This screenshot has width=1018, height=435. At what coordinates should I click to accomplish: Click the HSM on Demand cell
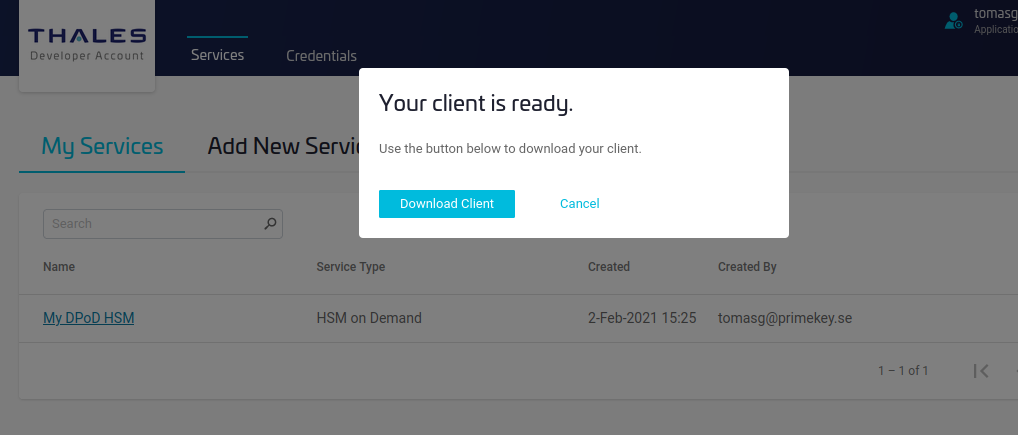[369, 318]
